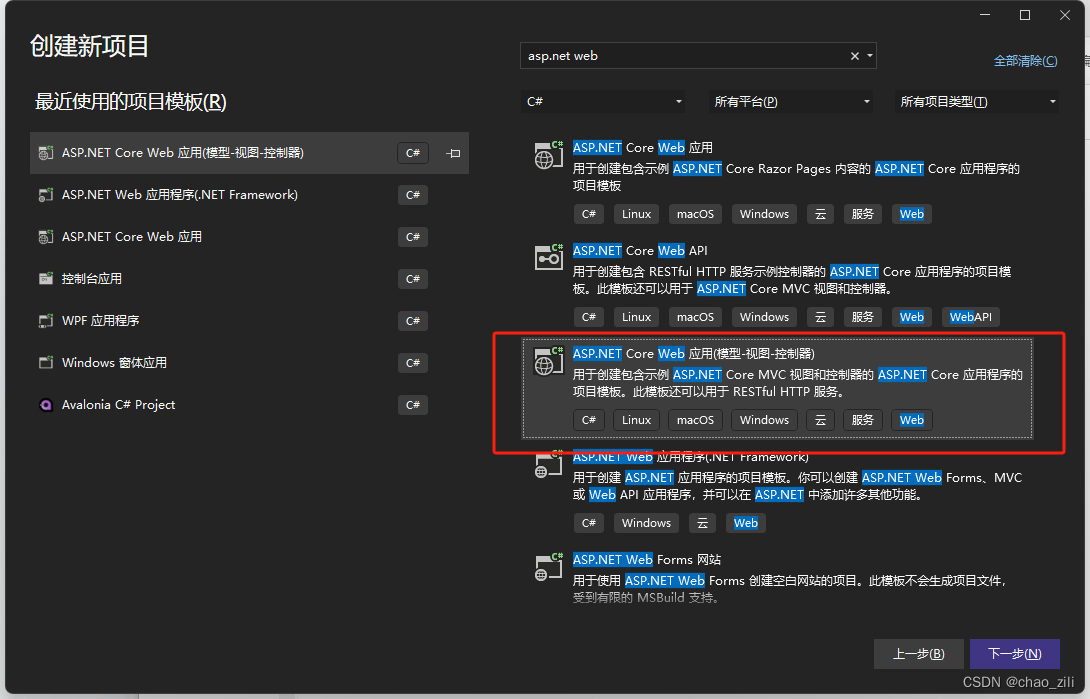Click the 全部清除 clear all link

[x=1025, y=61]
